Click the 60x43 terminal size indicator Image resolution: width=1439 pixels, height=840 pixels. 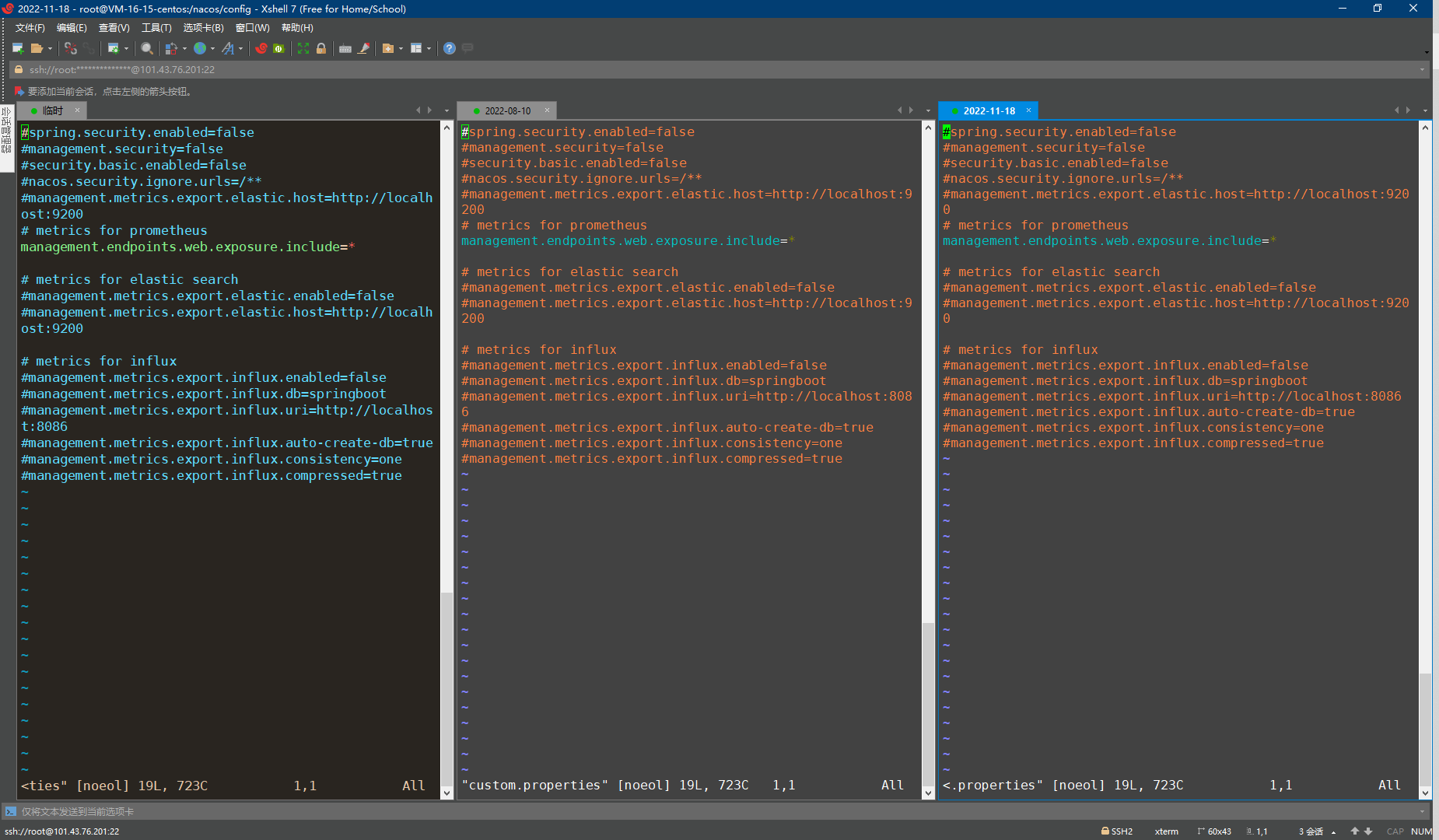coord(1214,831)
